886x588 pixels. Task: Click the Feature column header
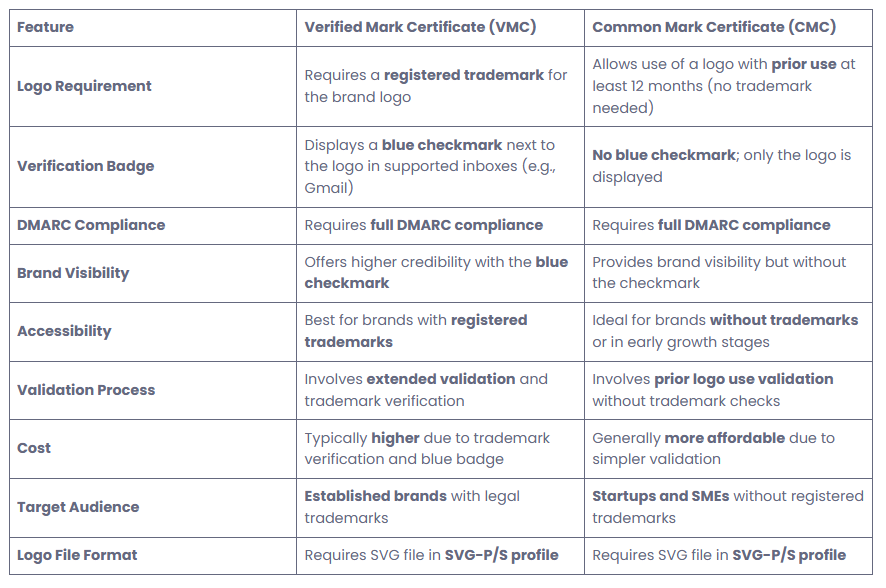45,27
